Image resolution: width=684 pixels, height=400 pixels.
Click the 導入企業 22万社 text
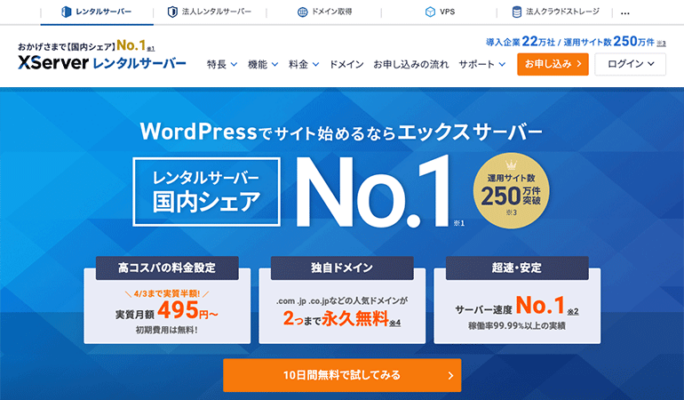(520, 42)
